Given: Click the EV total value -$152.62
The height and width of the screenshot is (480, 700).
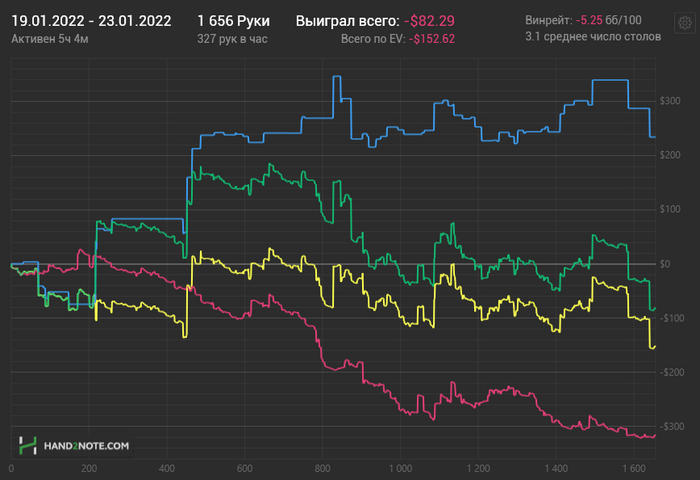Looking at the screenshot, I should click(432, 39).
